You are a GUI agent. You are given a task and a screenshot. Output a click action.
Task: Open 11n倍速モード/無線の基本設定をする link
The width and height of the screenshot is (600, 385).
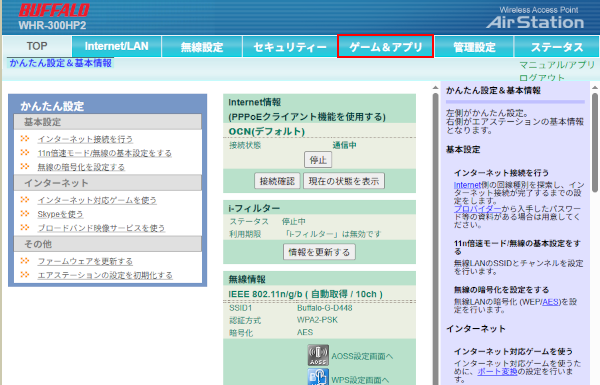[x=104, y=153]
